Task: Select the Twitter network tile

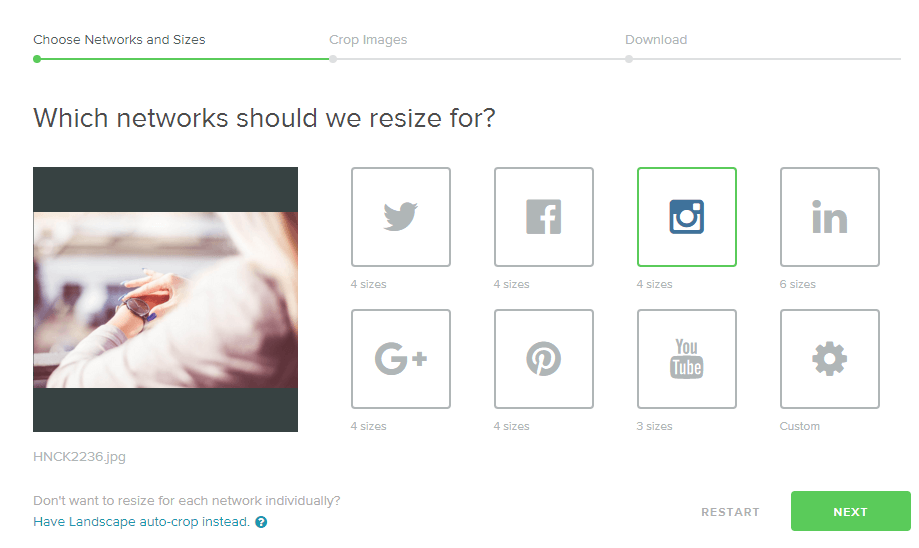Action: coord(401,217)
